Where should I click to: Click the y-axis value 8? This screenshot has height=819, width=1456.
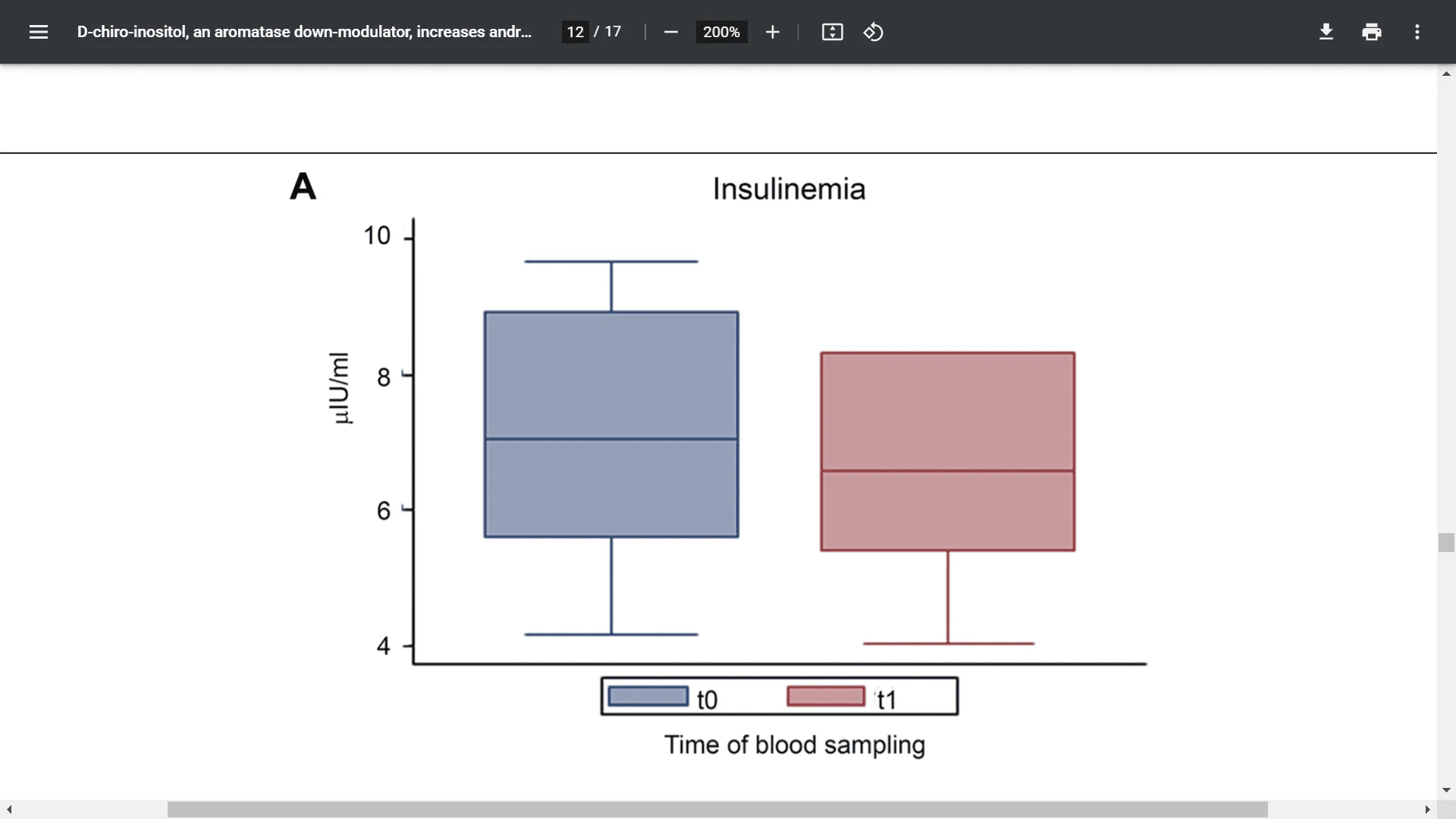coord(384,377)
